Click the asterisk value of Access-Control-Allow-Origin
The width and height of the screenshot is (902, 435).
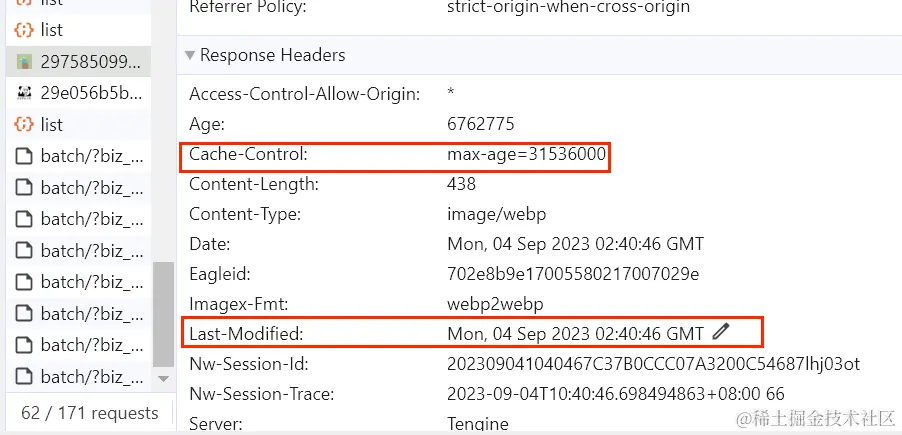click(x=451, y=93)
